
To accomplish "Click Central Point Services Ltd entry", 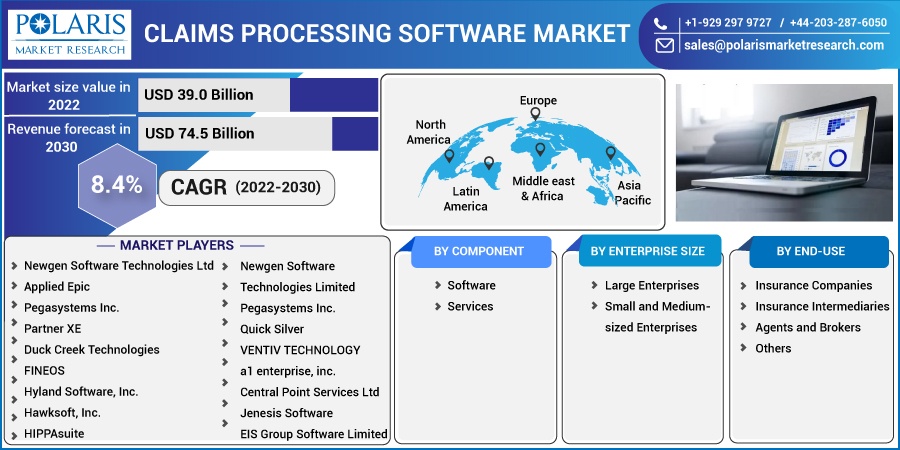I will [x=310, y=392].
